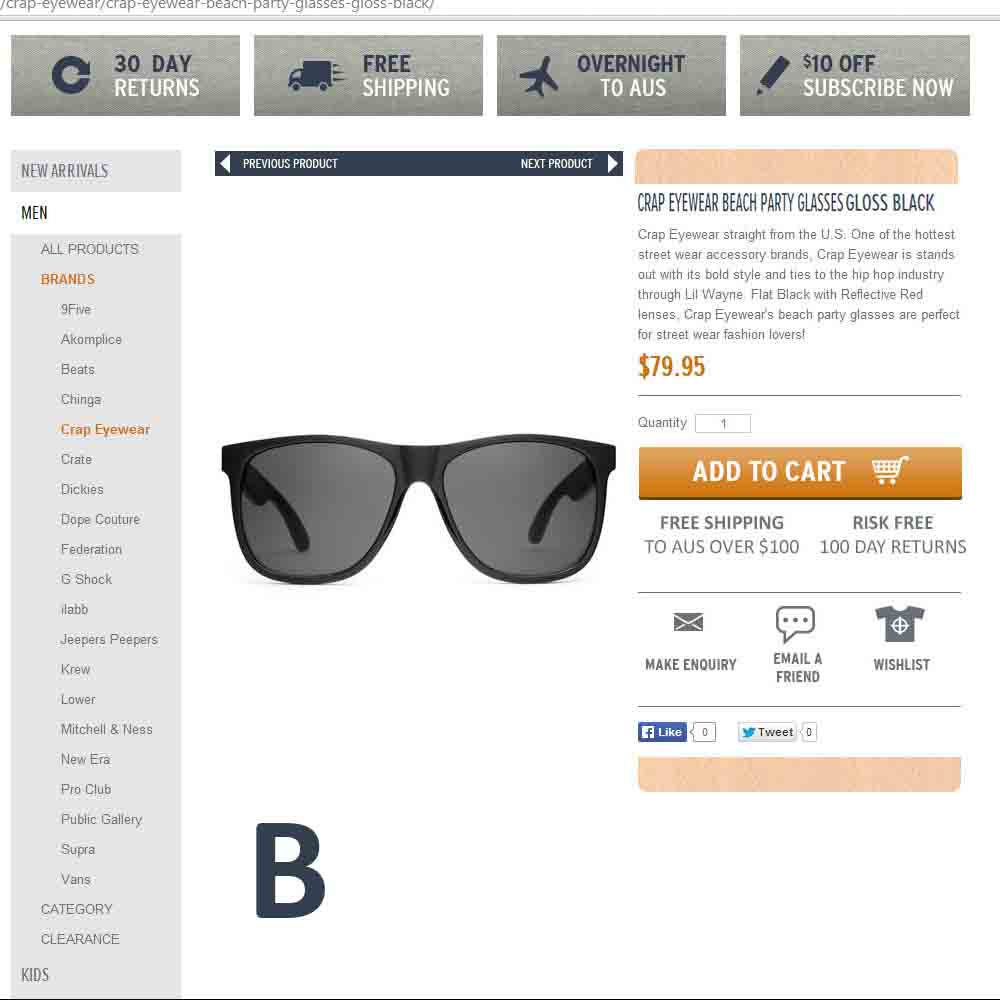Click the Email a Friend speech bubble icon

[795, 623]
